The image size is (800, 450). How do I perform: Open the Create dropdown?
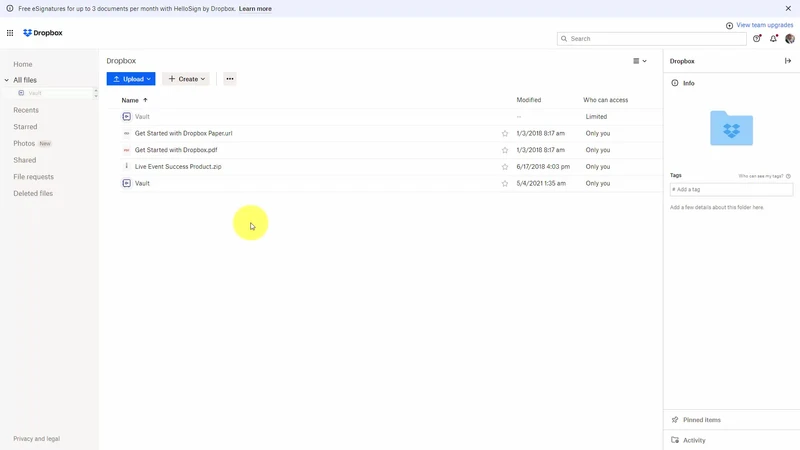[186, 79]
